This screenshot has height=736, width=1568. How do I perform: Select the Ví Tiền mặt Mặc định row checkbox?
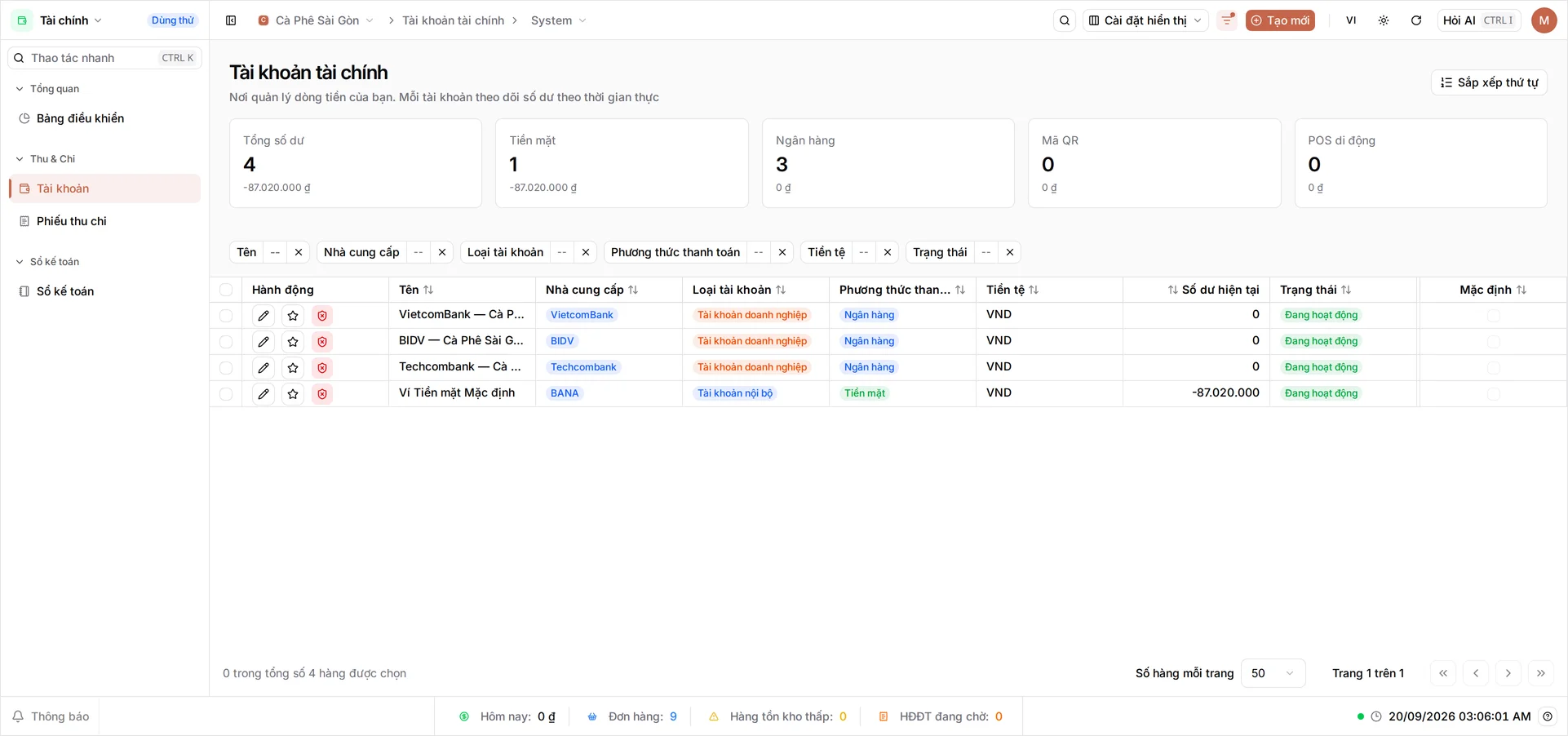226,394
